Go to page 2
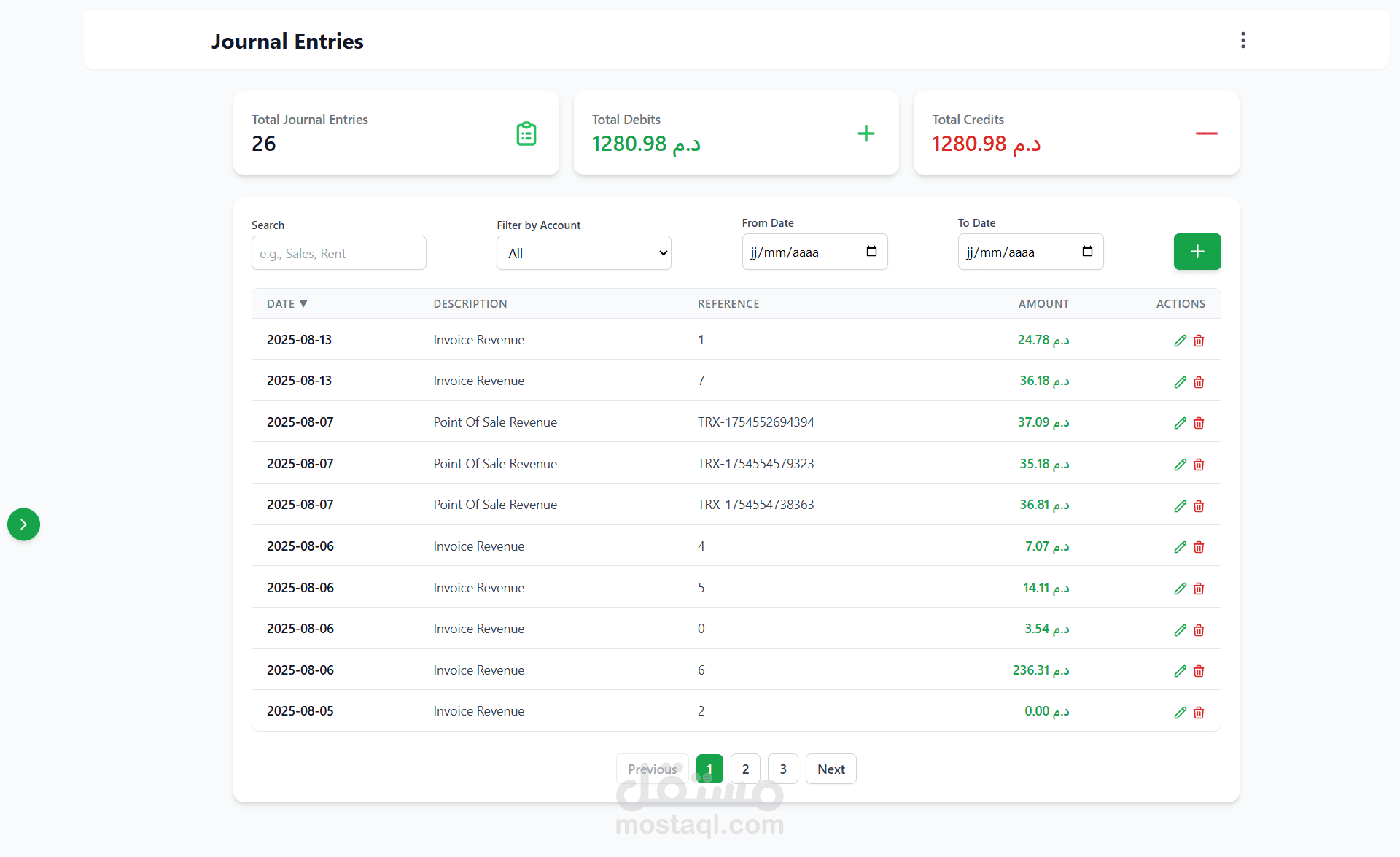Viewport: 1400px width, 857px height. pos(745,769)
